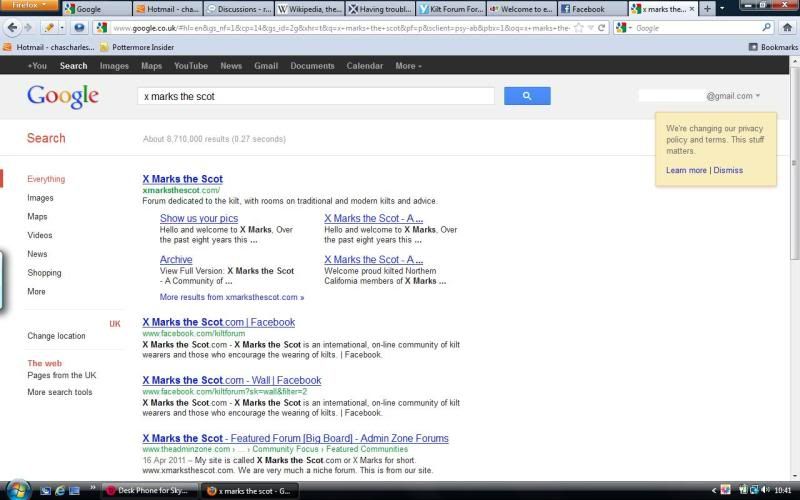Open the 'Show us your pics' sitelink

click(199, 218)
